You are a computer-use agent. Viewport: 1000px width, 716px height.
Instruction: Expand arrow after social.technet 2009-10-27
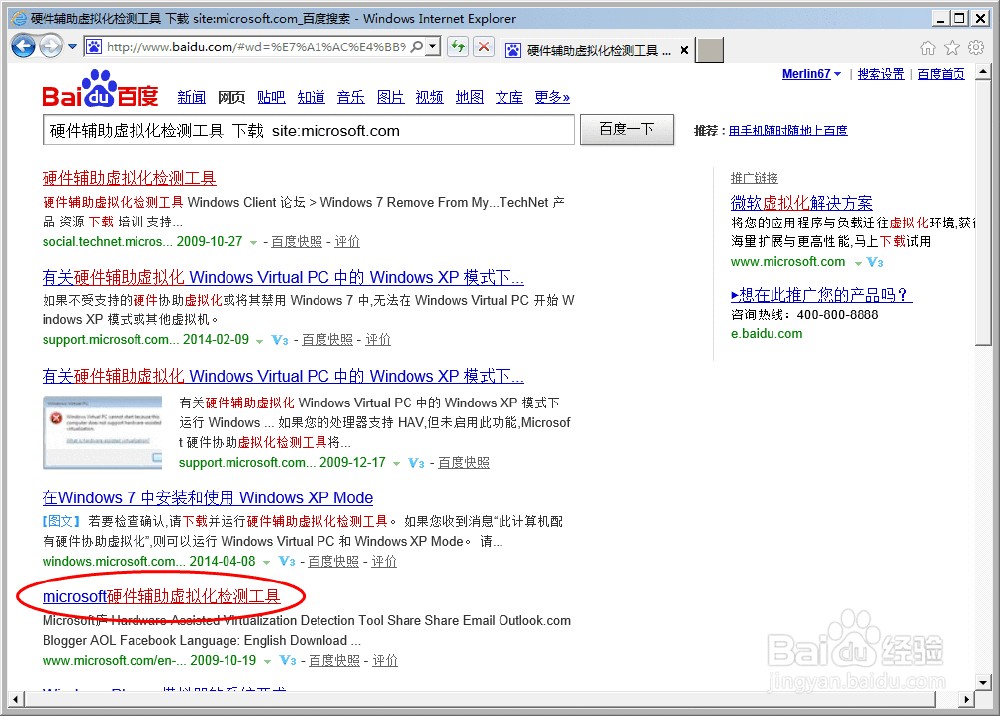pyautogui.click(x=253, y=242)
